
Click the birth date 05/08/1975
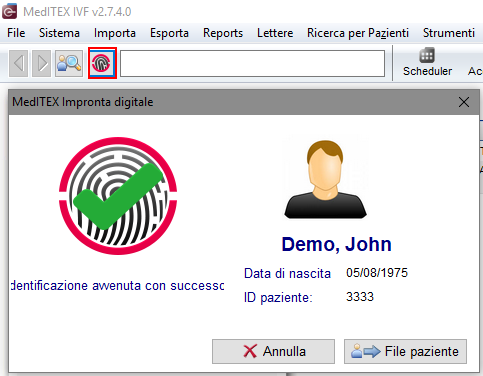pos(377,273)
